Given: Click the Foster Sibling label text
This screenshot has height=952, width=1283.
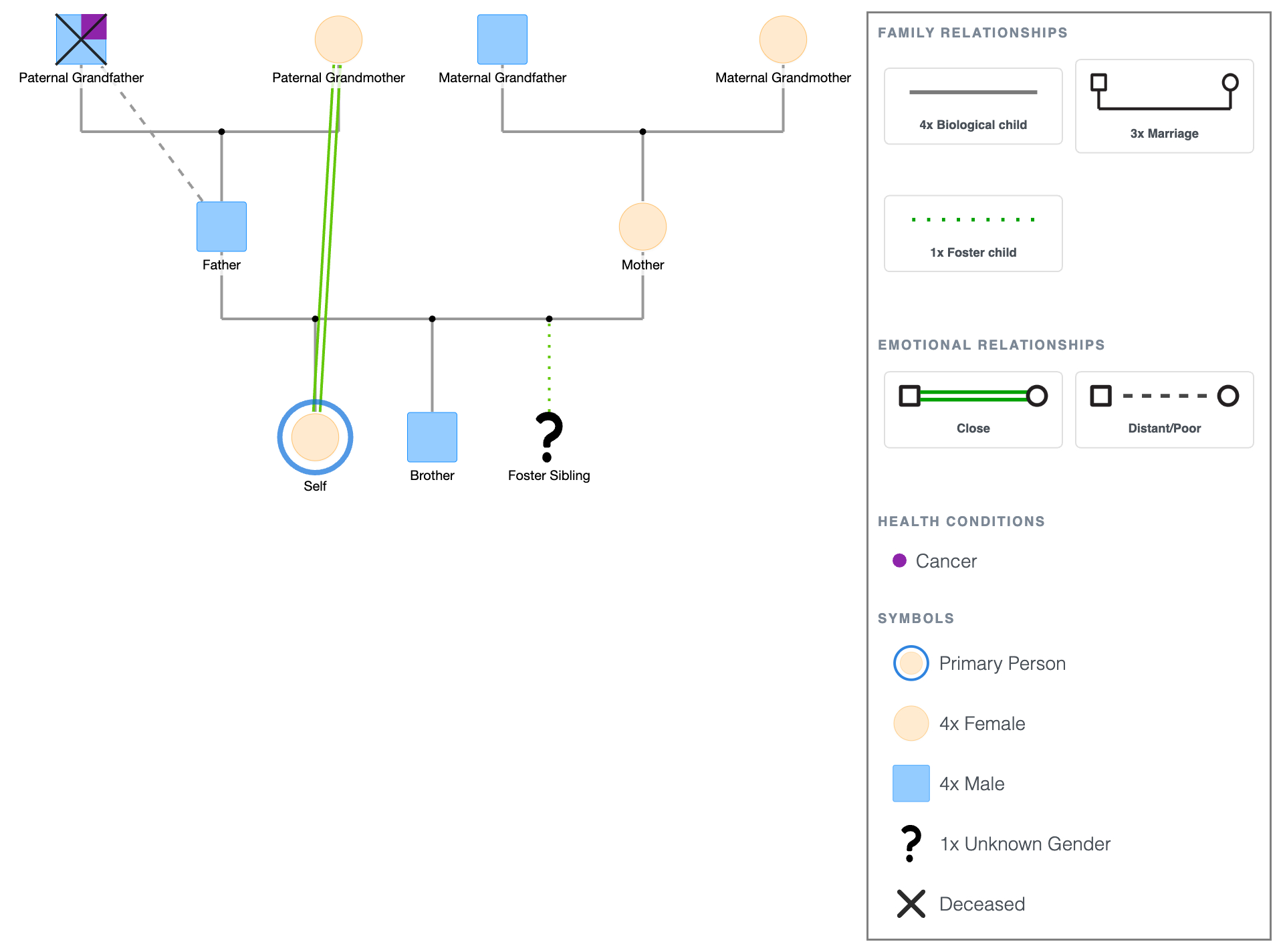Looking at the screenshot, I should pyautogui.click(x=549, y=475).
